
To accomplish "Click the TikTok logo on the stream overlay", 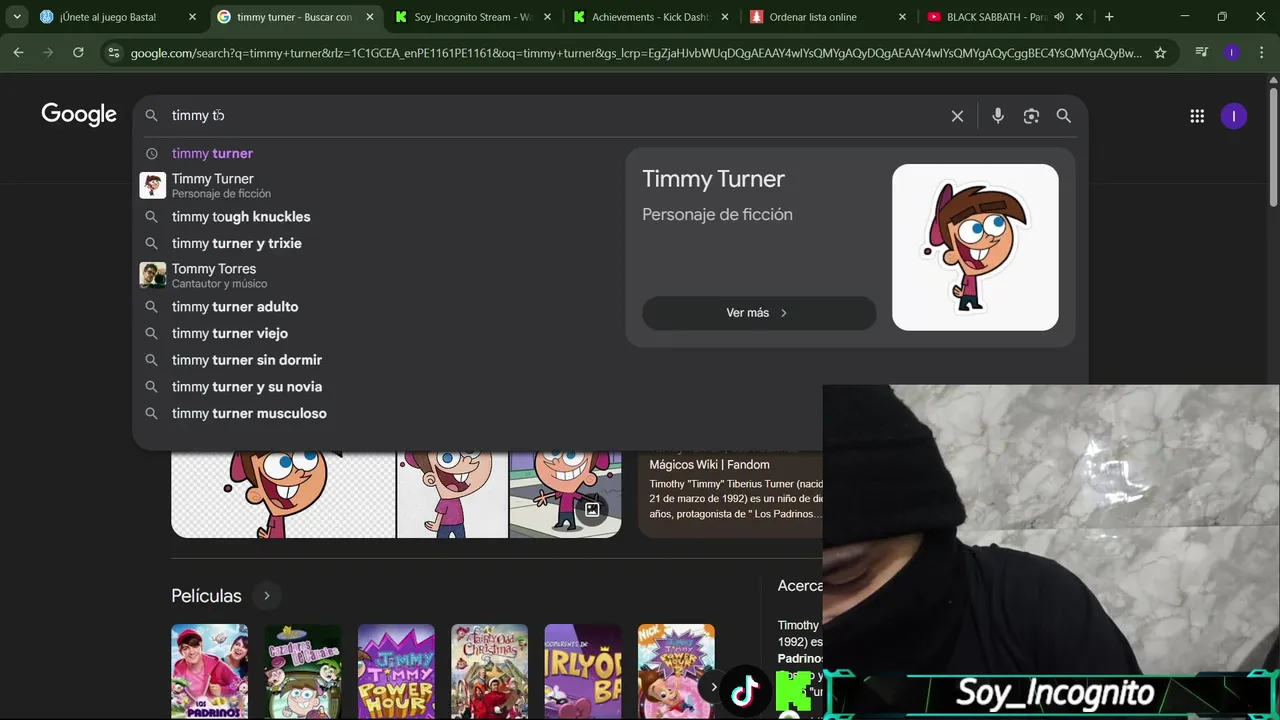I will pyautogui.click(x=745, y=692).
